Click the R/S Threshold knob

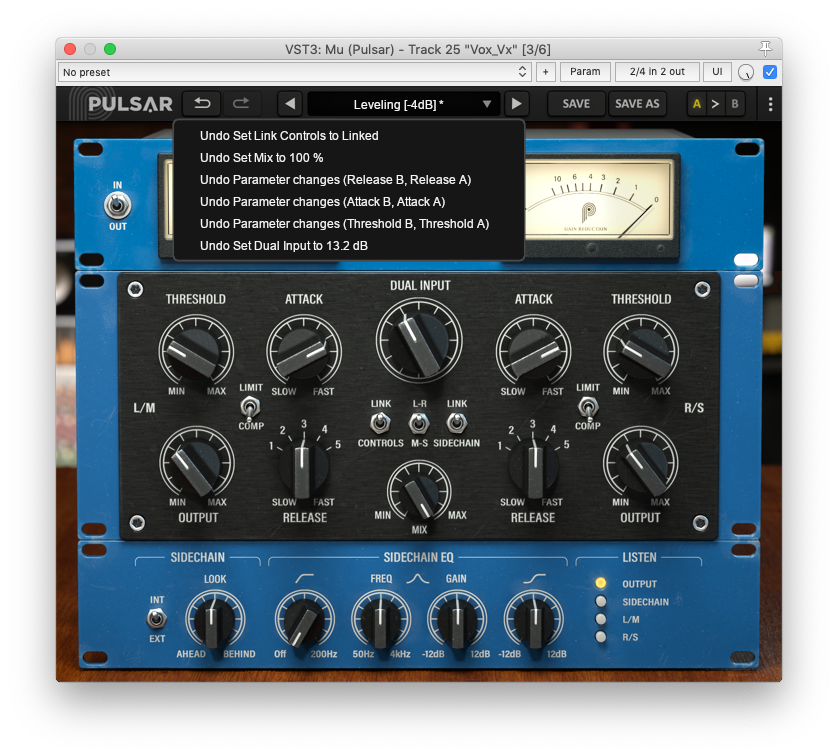[x=641, y=352]
